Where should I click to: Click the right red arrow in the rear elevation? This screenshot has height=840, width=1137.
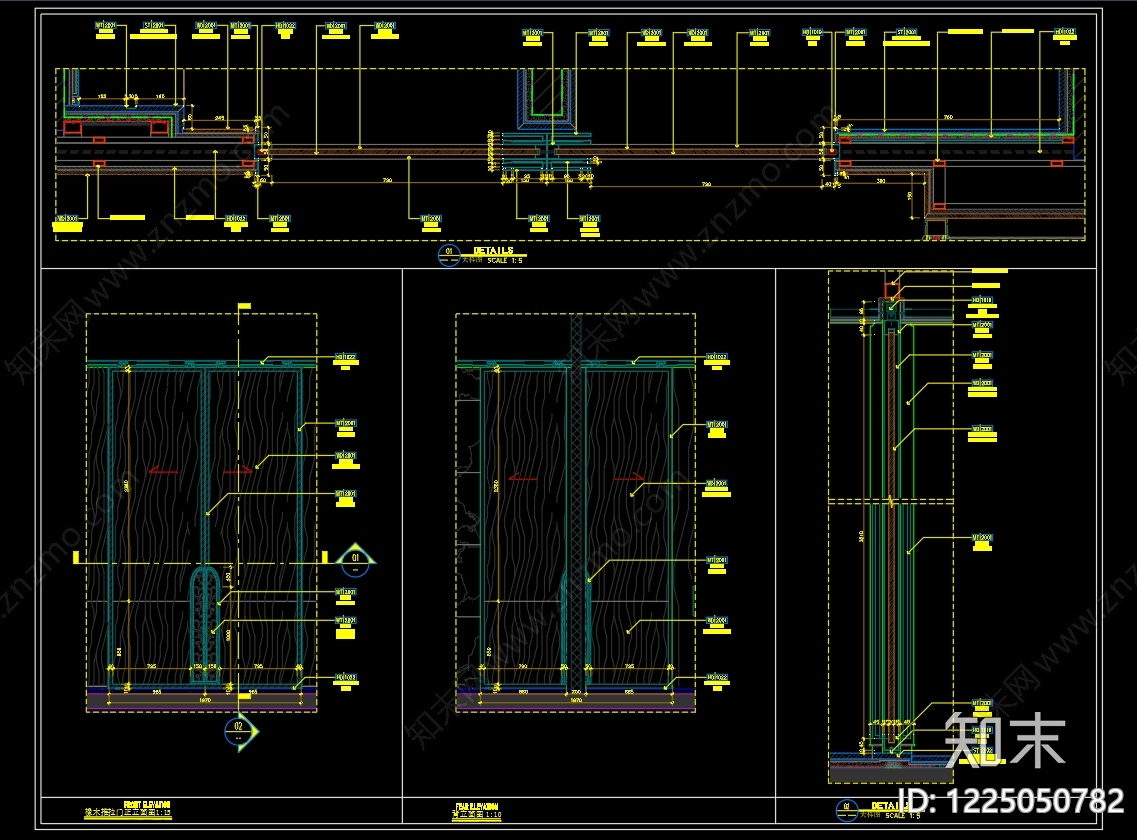tap(629, 478)
